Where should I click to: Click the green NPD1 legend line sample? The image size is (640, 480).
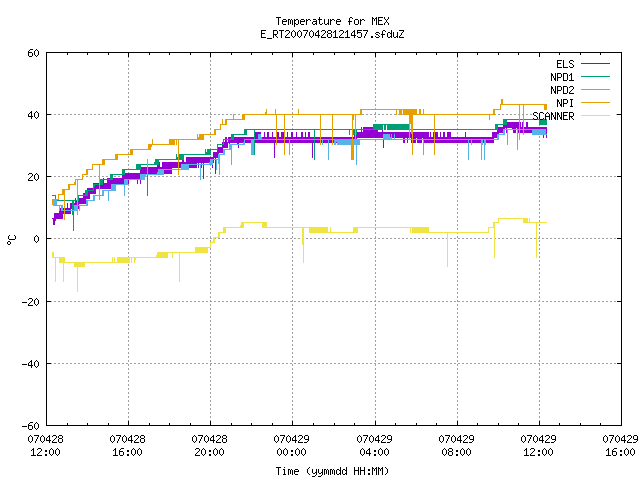click(595, 76)
